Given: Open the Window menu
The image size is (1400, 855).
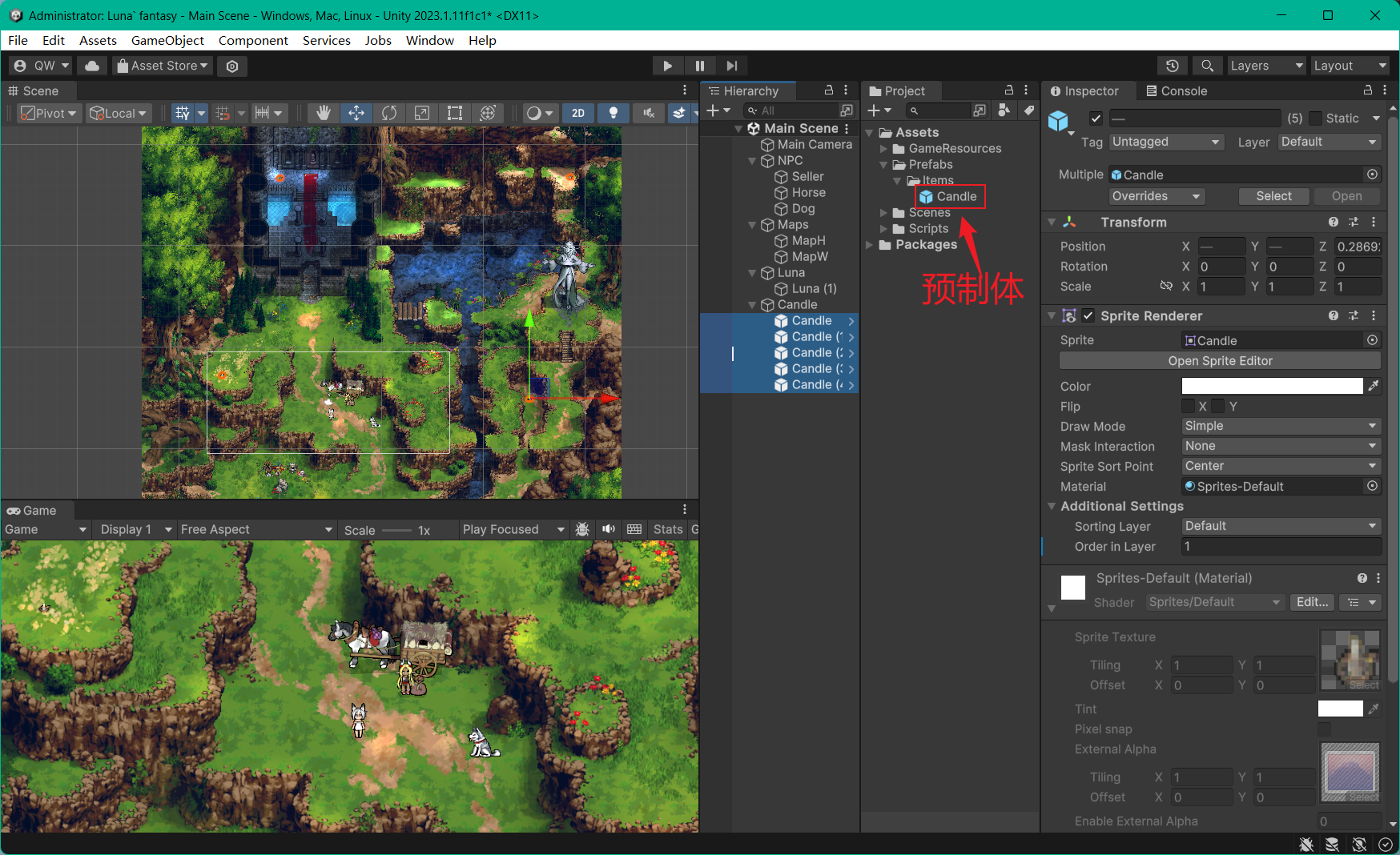Looking at the screenshot, I should 429,40.
